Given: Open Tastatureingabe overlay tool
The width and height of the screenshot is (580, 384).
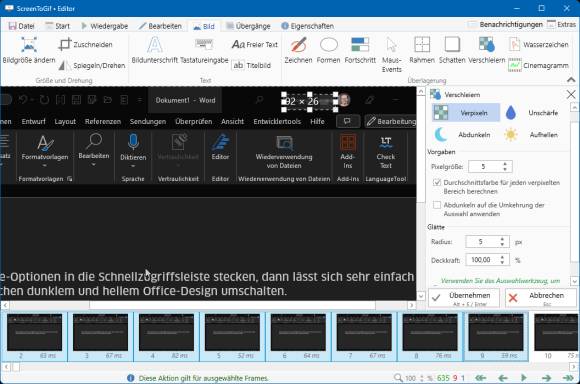Looking at the screenshot, I should click(x=204, y=50).
